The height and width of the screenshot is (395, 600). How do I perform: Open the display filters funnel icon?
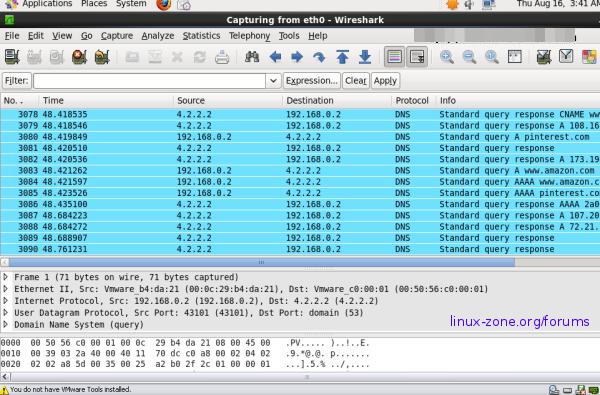pyautogui.click(x=566, y=57)
